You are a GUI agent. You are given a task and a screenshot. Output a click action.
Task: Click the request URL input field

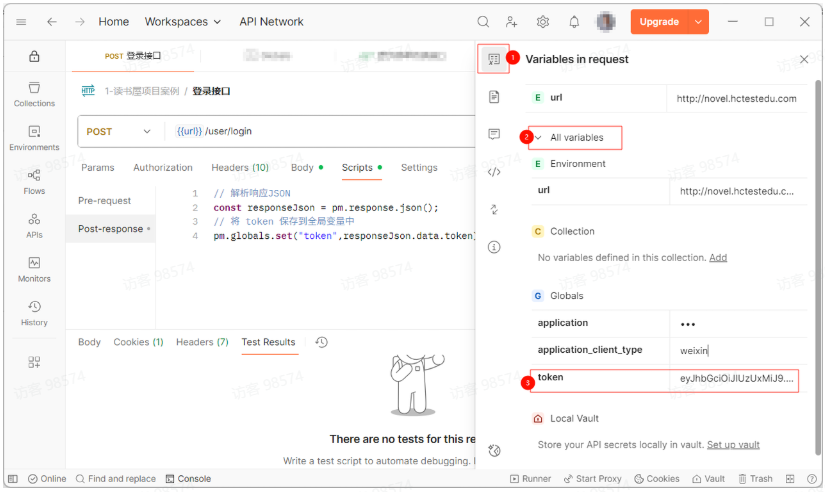[x=321, y=131]
